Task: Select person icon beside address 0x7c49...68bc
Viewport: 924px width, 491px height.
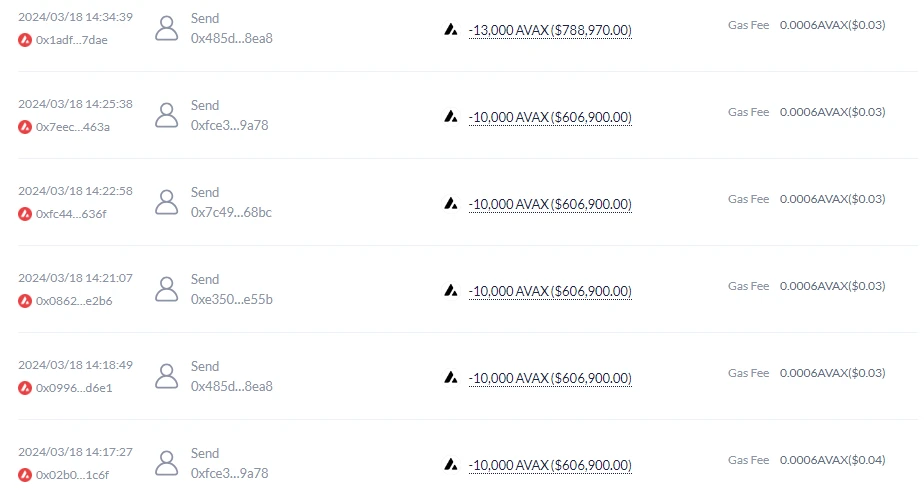Action: click(x=167, y=202)
